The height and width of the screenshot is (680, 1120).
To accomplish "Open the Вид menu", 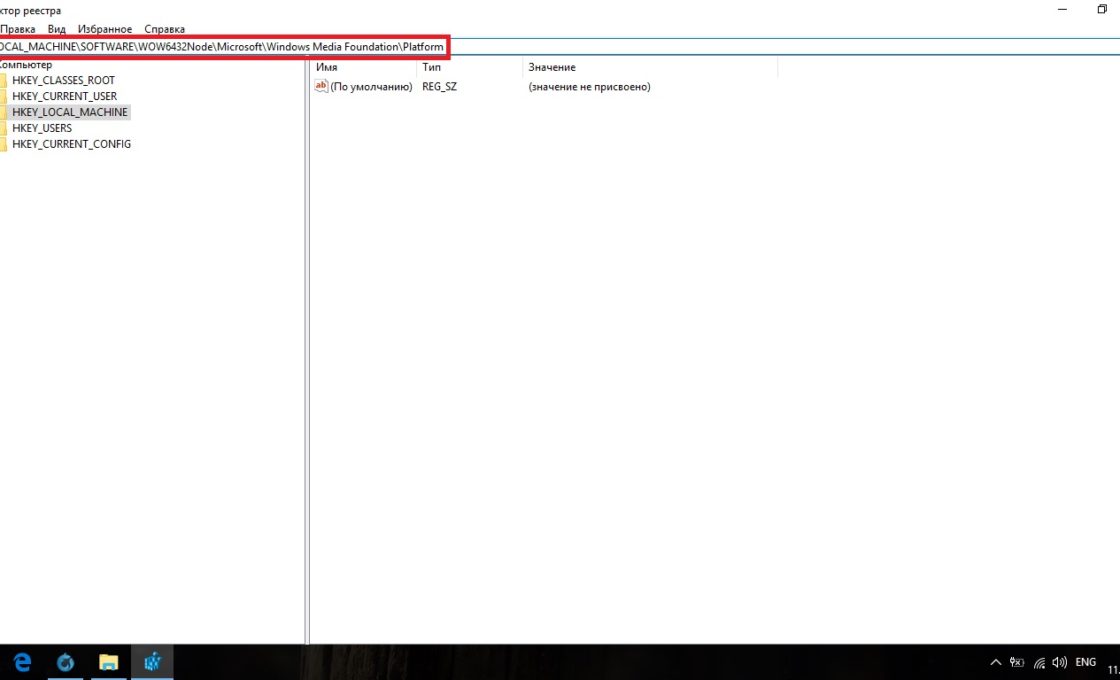I will point(56,29).
